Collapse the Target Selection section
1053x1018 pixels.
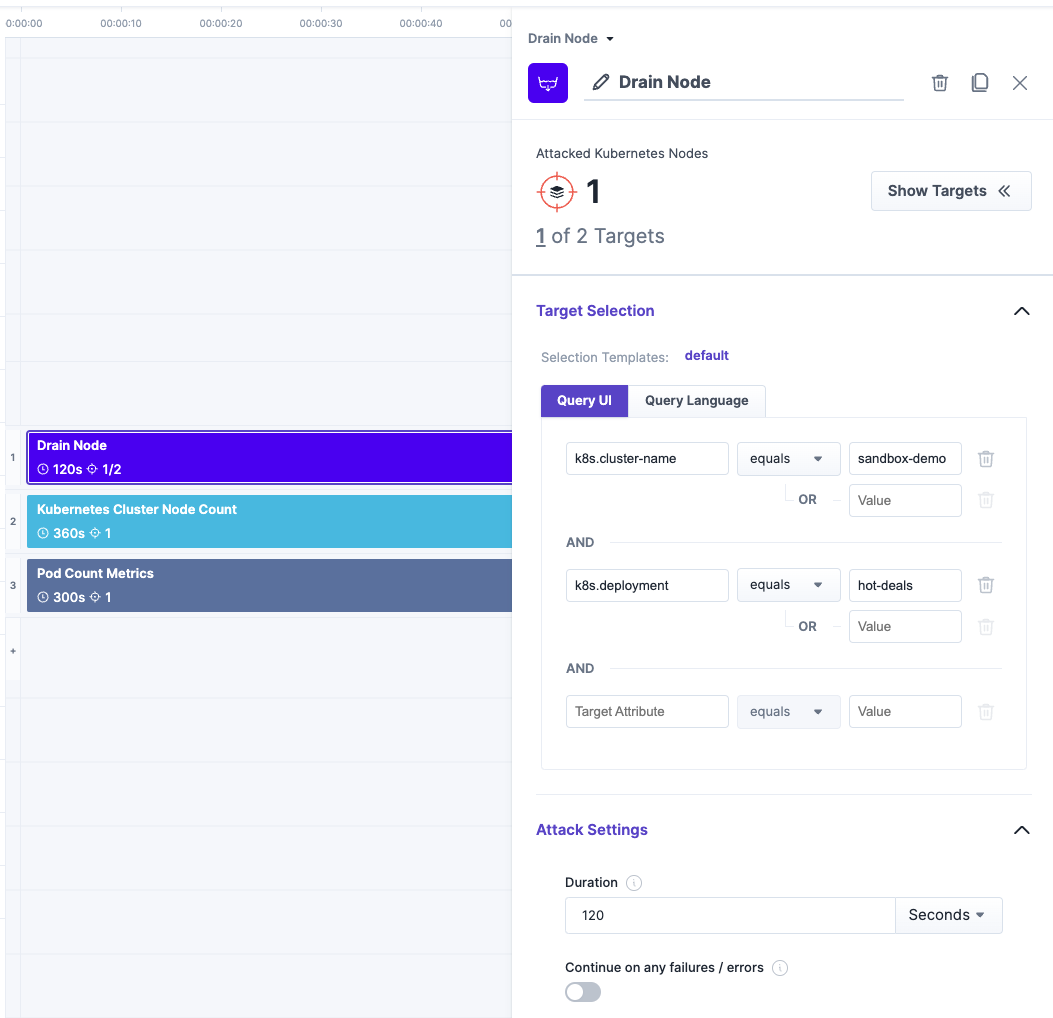(1021, 311)
